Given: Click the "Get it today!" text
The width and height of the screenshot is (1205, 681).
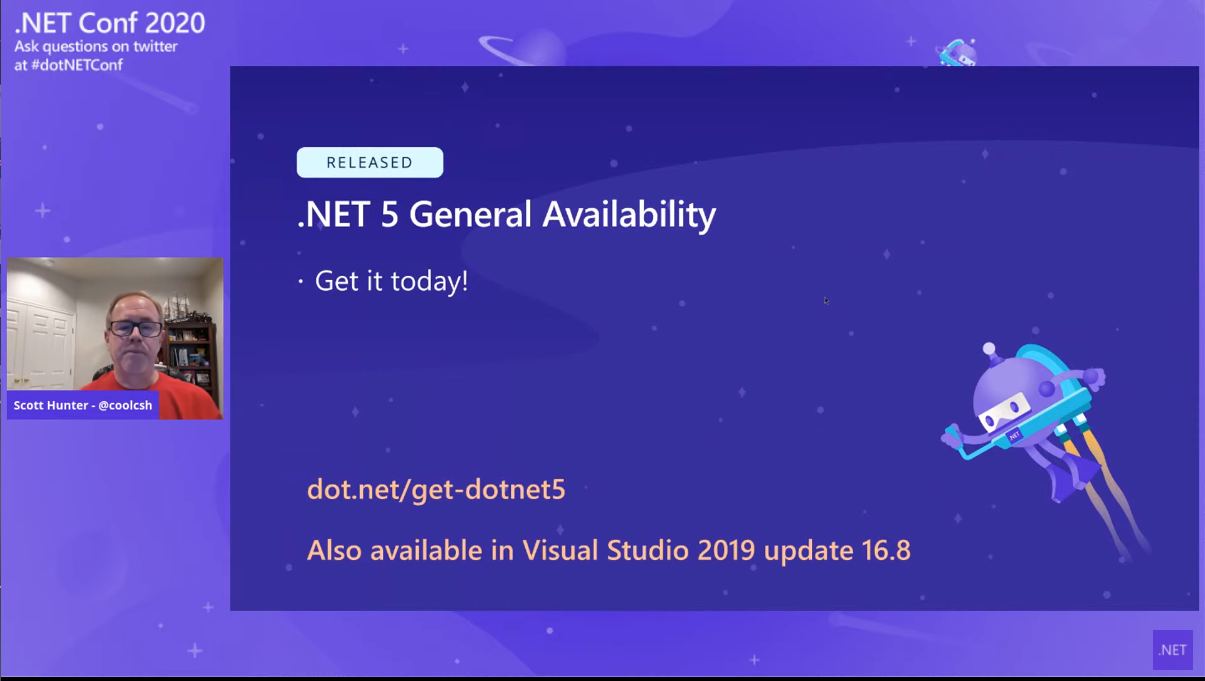Looking at the screenshot, I should (391, 281).
